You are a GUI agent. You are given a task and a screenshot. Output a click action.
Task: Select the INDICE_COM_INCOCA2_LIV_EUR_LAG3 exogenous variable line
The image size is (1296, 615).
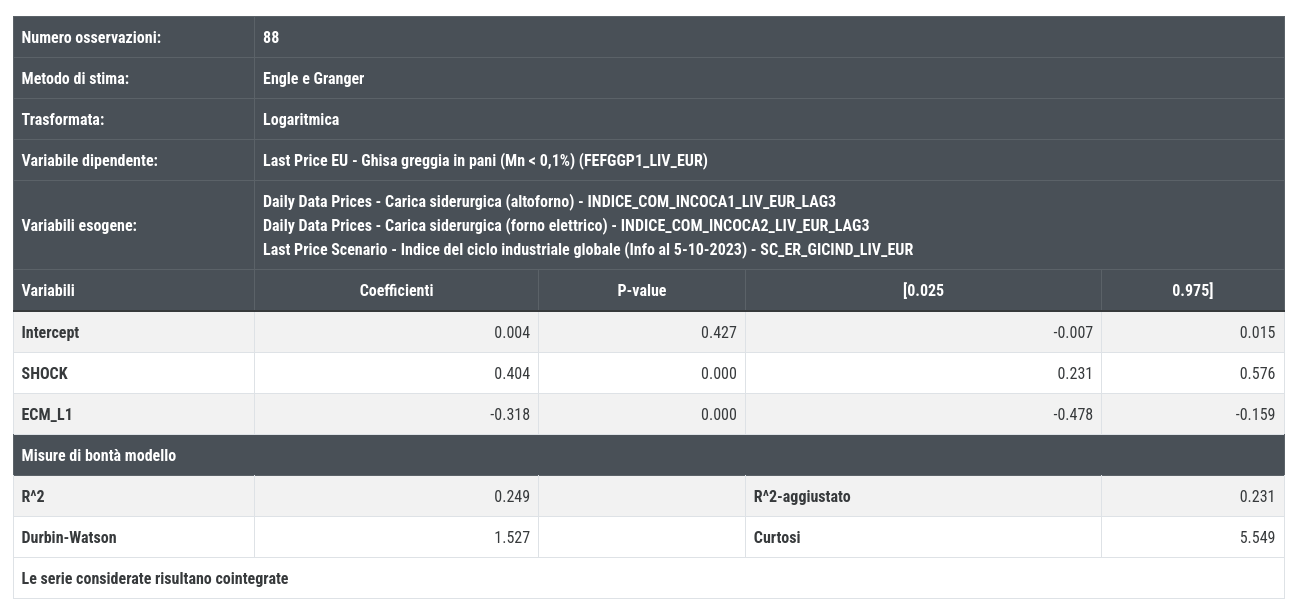[x=566, y=226]
